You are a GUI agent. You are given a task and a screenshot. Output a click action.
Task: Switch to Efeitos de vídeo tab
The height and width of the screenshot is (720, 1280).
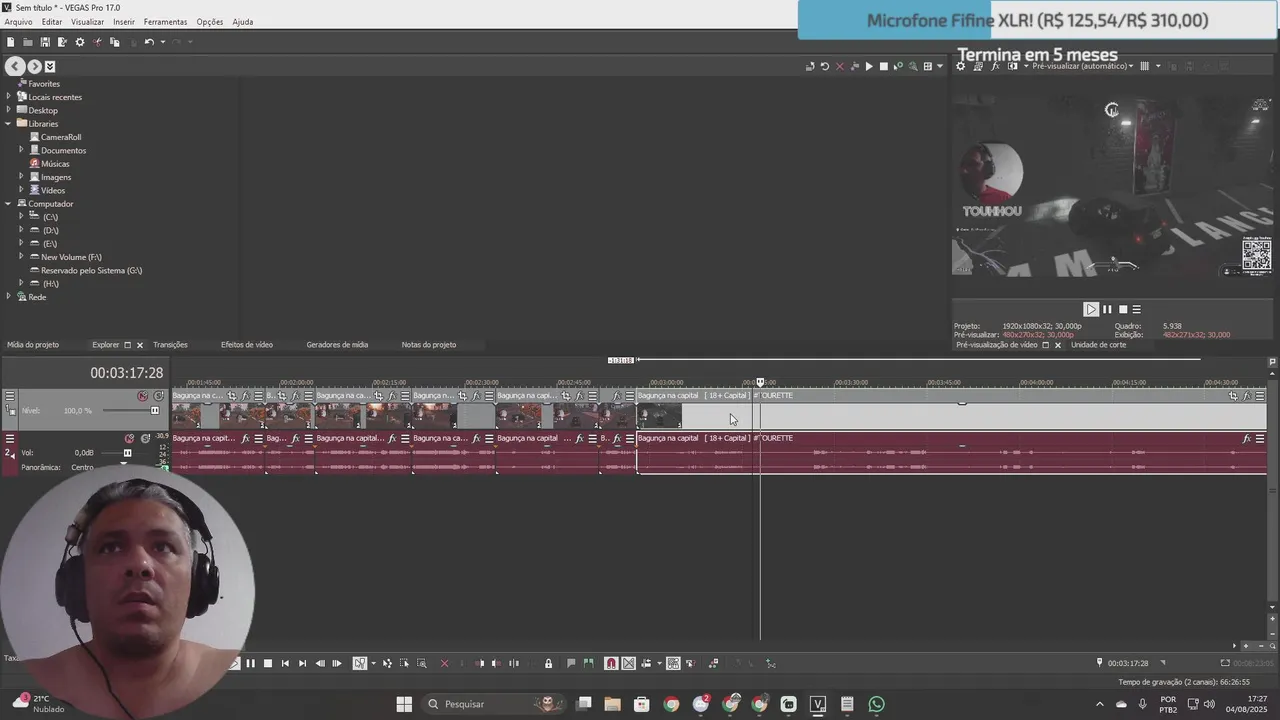coord(247,345)
